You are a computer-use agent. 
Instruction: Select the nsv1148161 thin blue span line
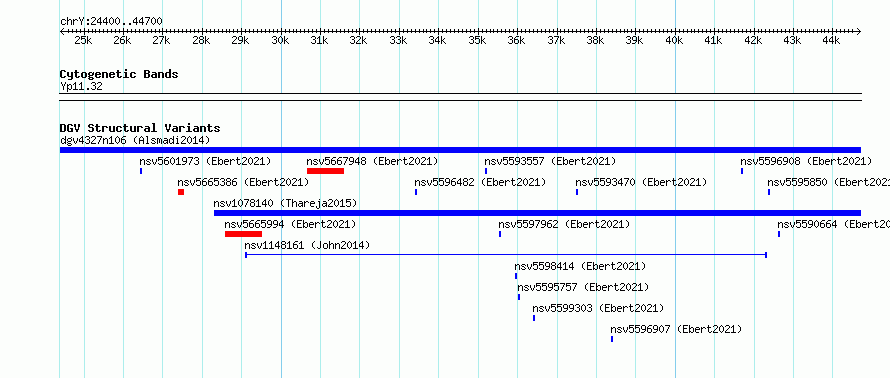tap(506, 255)
